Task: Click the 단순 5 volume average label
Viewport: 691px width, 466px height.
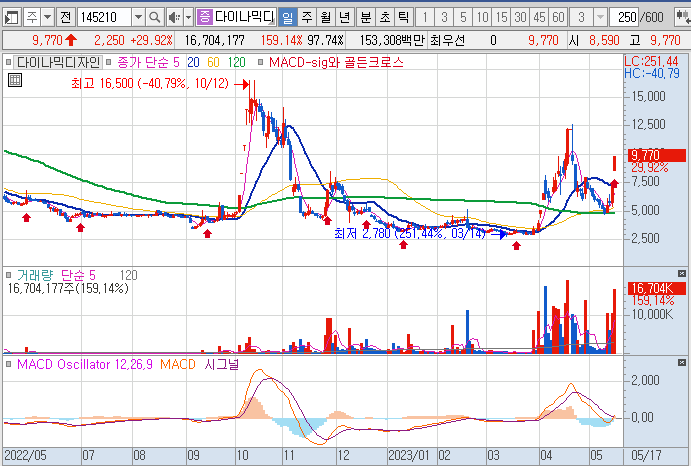Action: pos(78,276)
